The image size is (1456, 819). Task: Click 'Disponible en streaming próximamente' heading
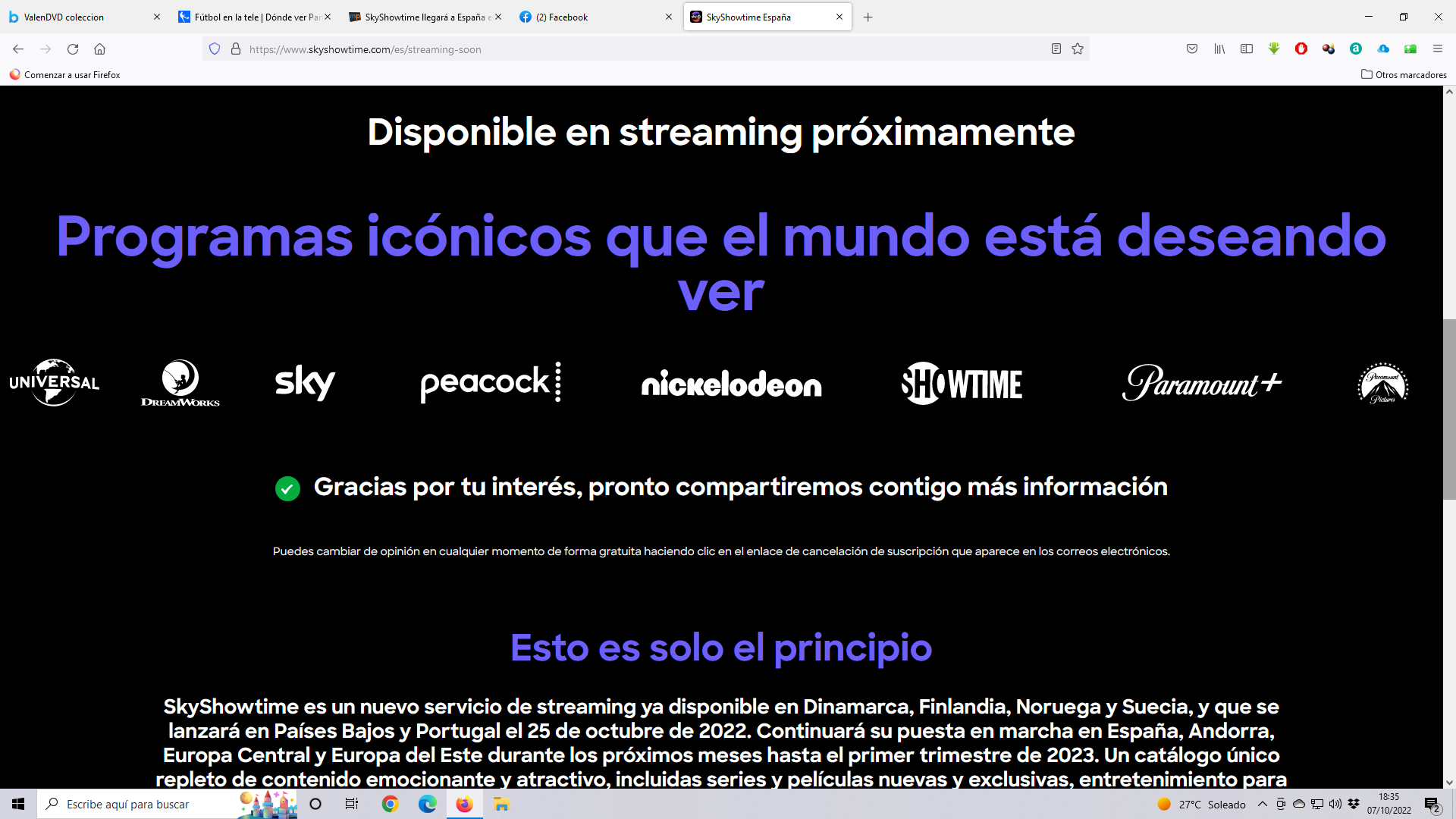point(720,133)
